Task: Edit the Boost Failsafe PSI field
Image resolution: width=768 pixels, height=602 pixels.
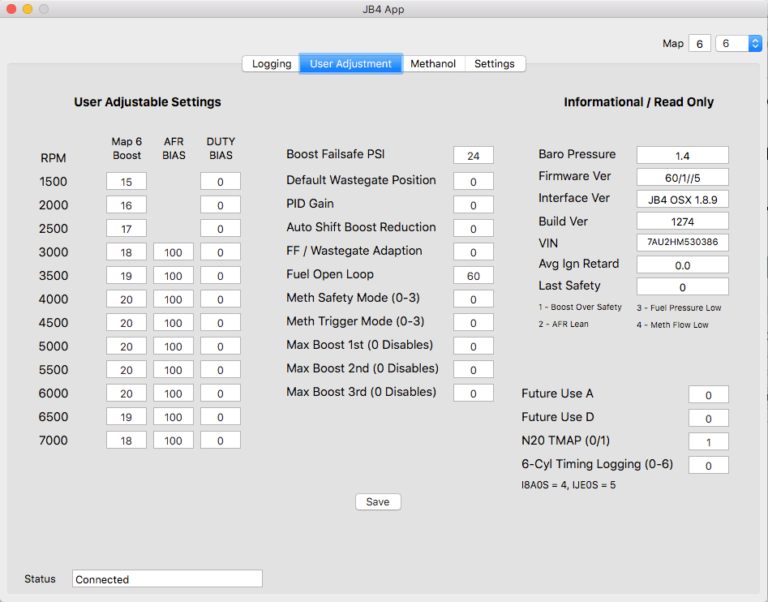Action: click(473, 156)
